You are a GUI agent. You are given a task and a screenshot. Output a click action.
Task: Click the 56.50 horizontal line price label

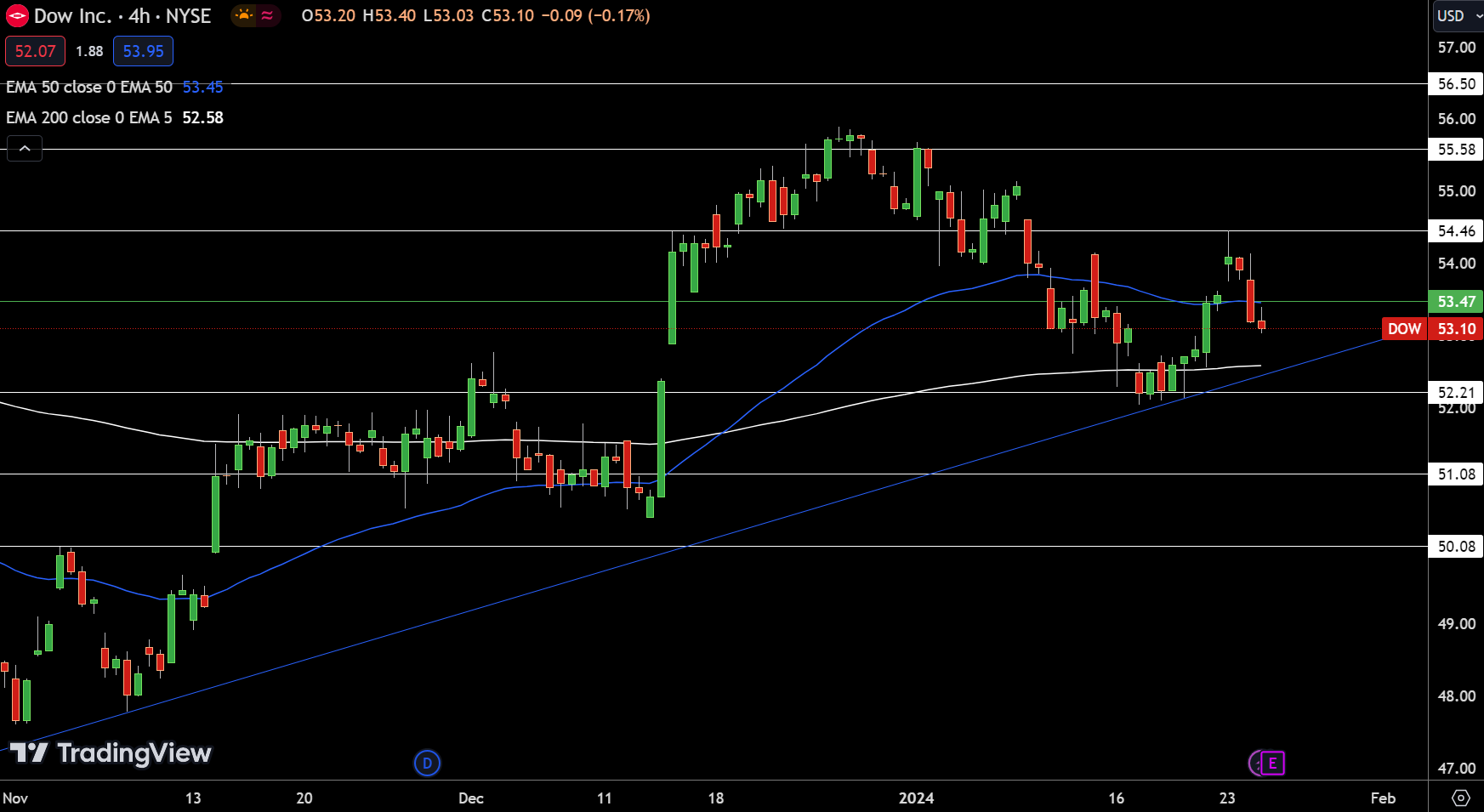click(1456, 83)
